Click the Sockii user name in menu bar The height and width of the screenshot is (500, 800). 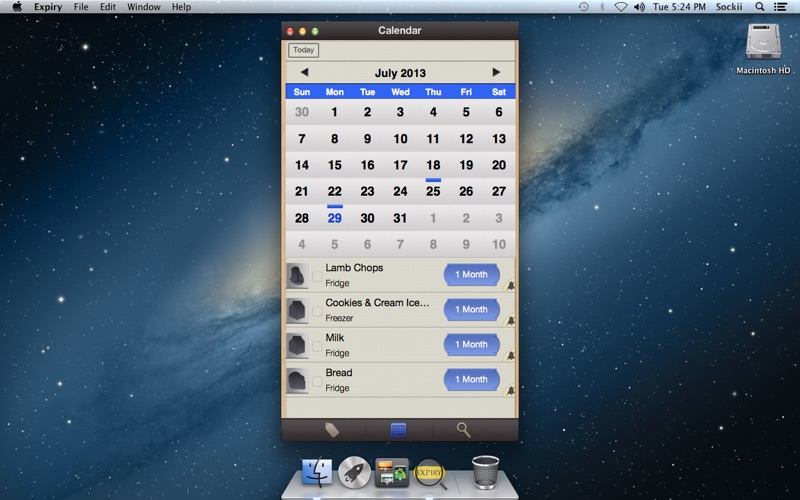(729, 7)
